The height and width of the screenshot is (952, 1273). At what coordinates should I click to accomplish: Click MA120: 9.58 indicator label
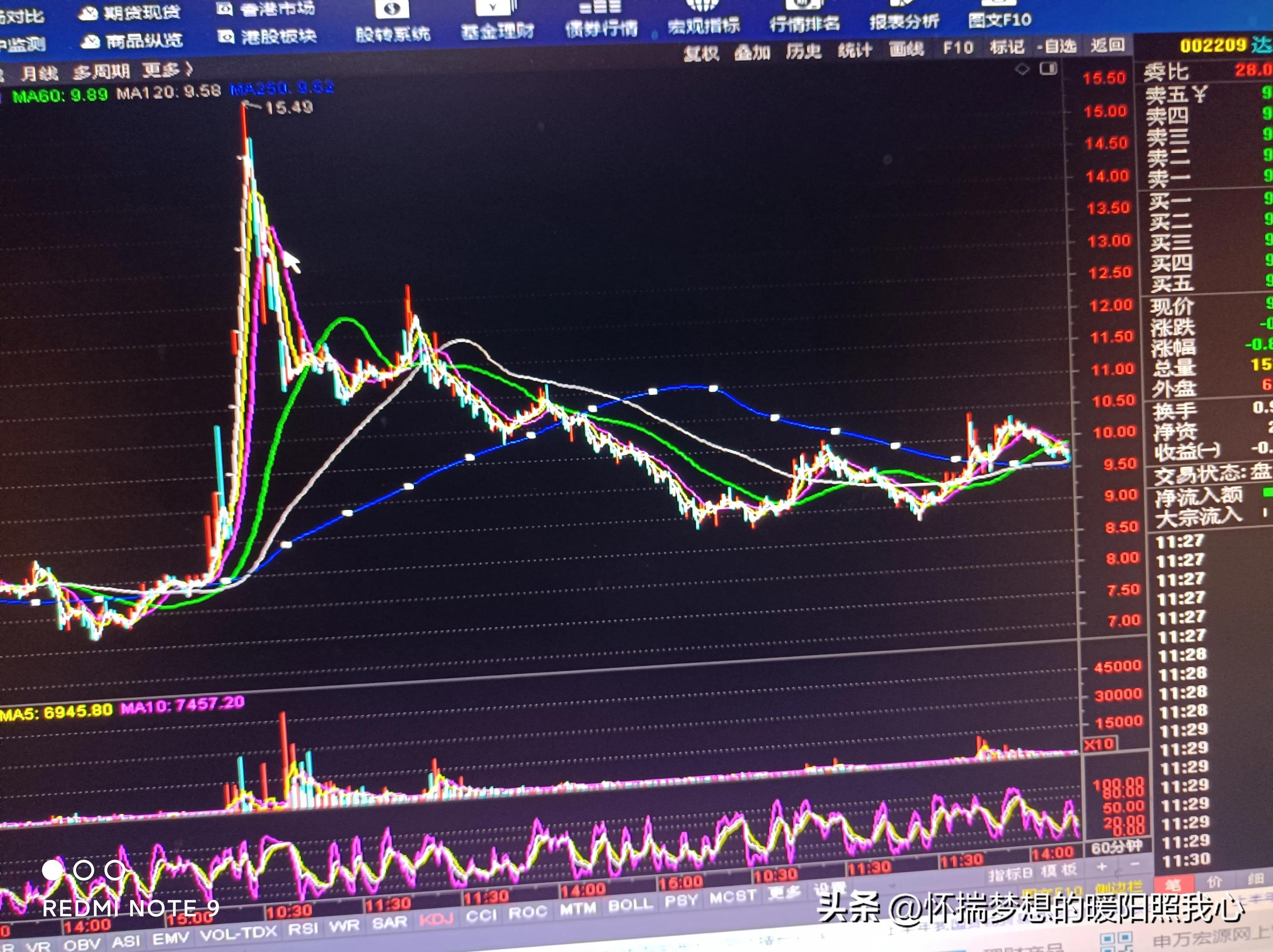tap(168, 92)
